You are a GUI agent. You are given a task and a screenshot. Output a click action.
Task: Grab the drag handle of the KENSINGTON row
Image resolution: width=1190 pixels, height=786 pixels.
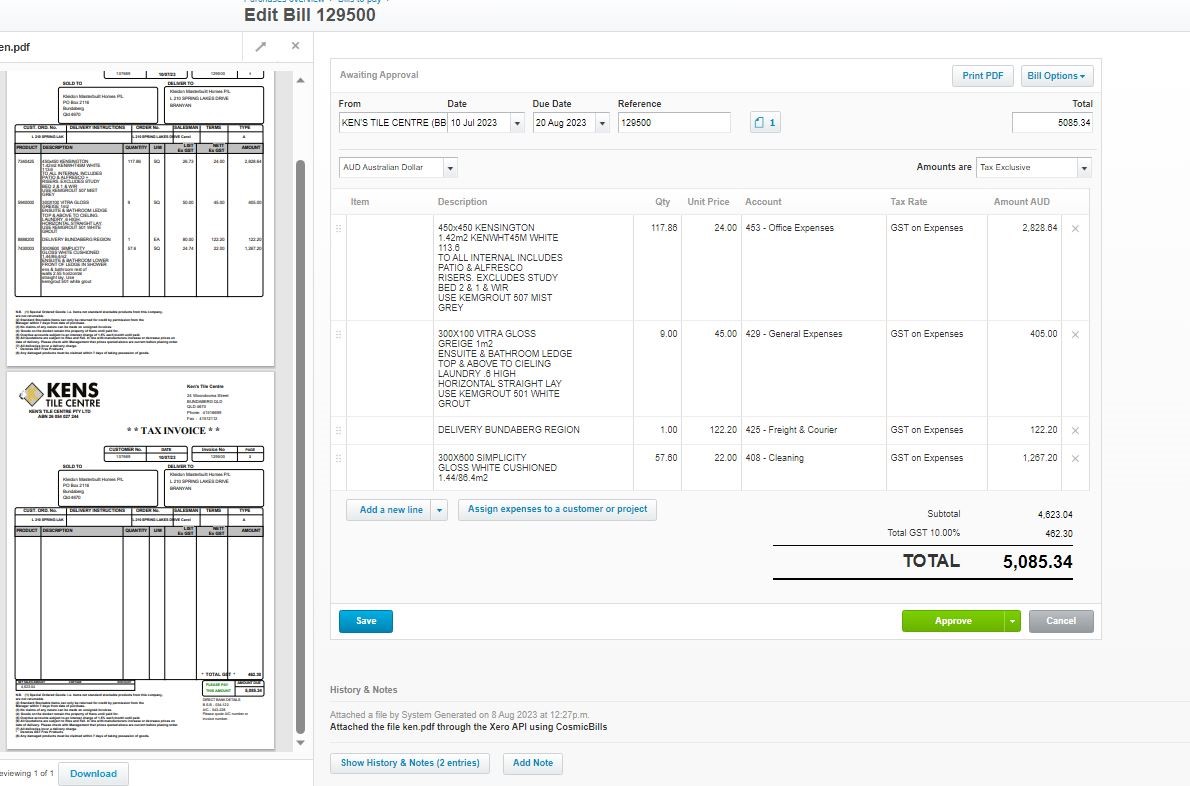[x=338, y=228]
